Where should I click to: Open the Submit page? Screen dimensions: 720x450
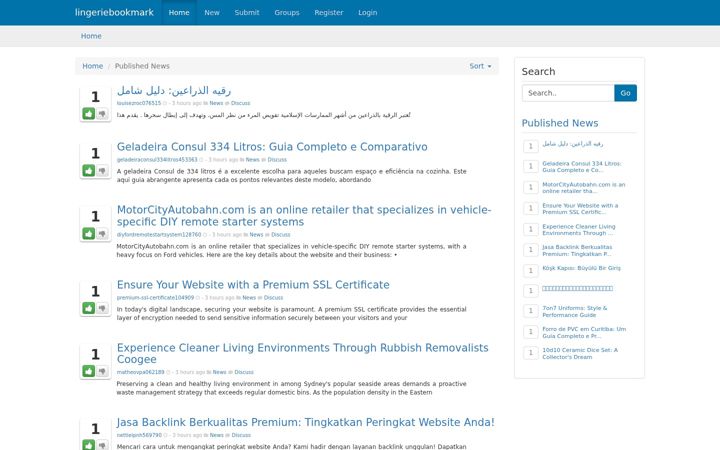[247, 12]
